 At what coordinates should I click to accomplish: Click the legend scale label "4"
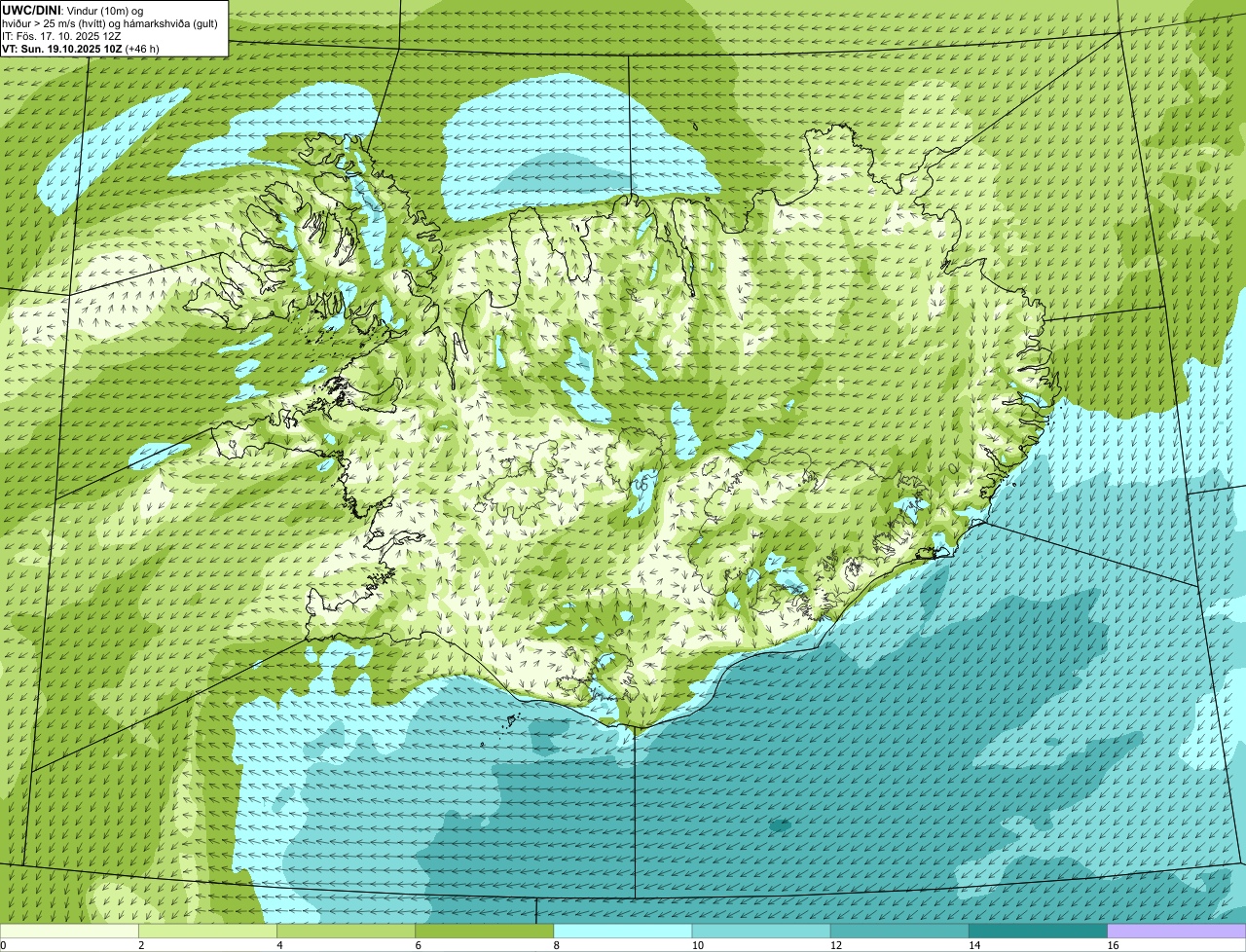280,945
